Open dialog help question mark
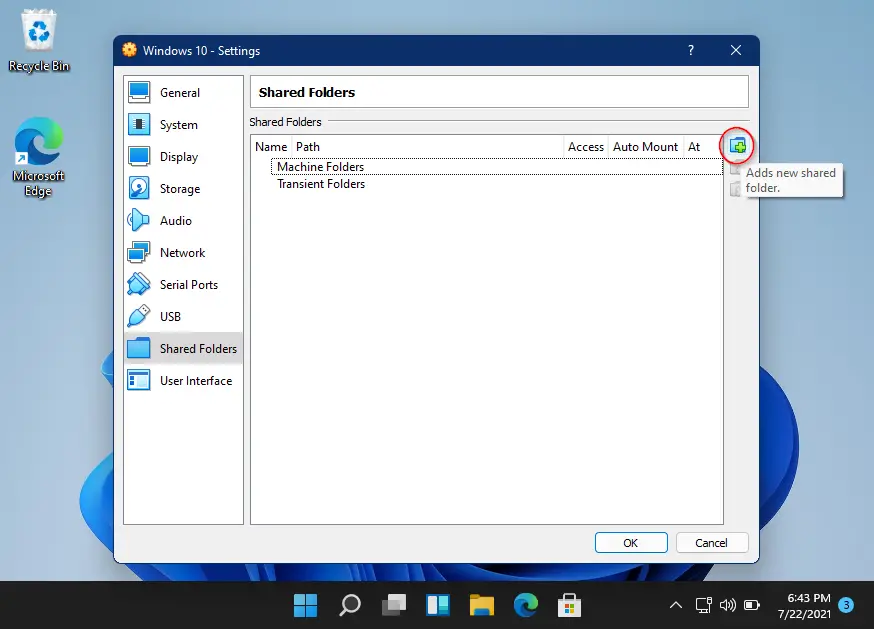874x629 pixels. pos(691,51)
